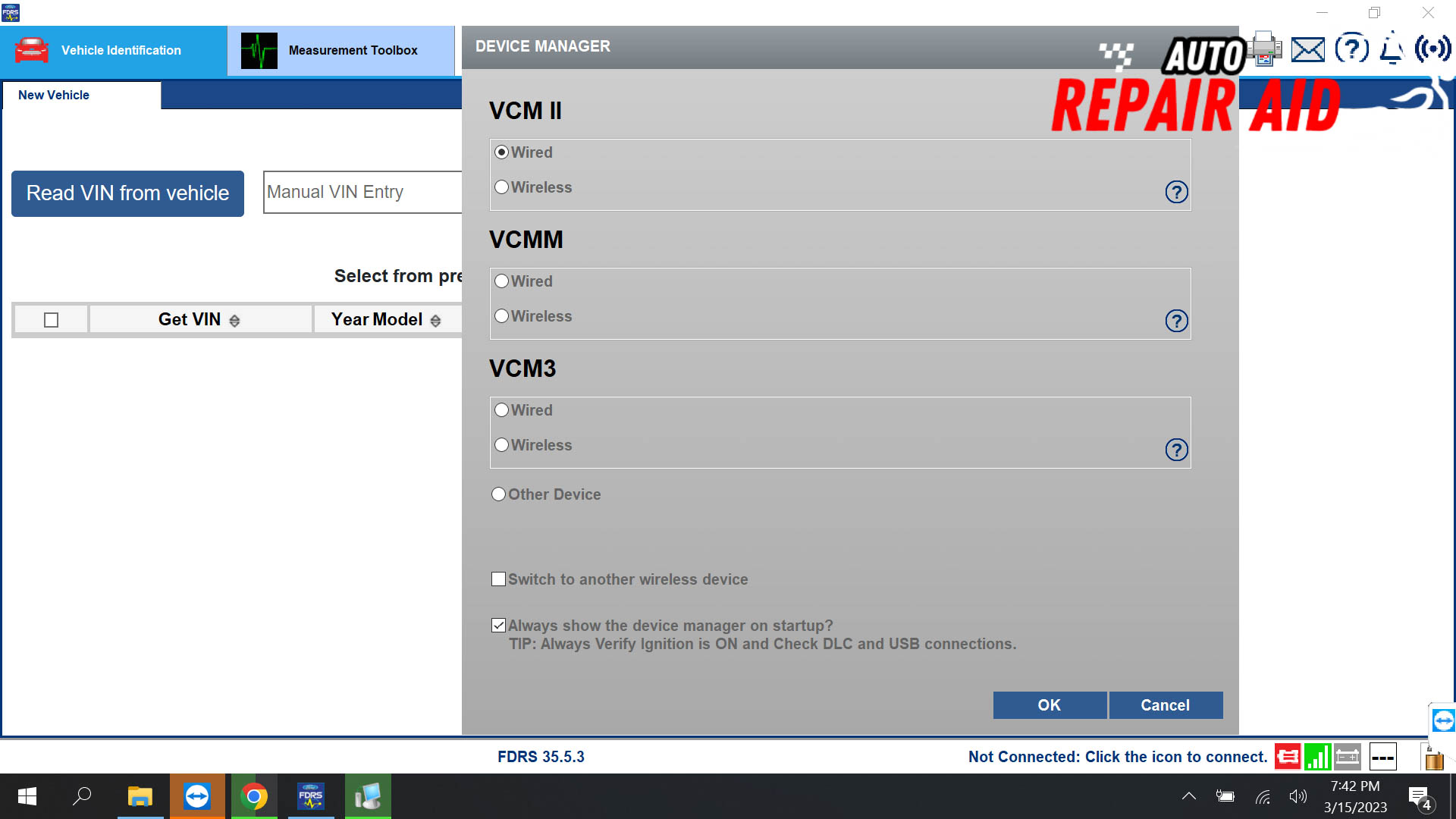Viewport: 1456px width, 819px height.
Task: Click the FDRS mail icon in toolbar
Action: [1307, 49]
